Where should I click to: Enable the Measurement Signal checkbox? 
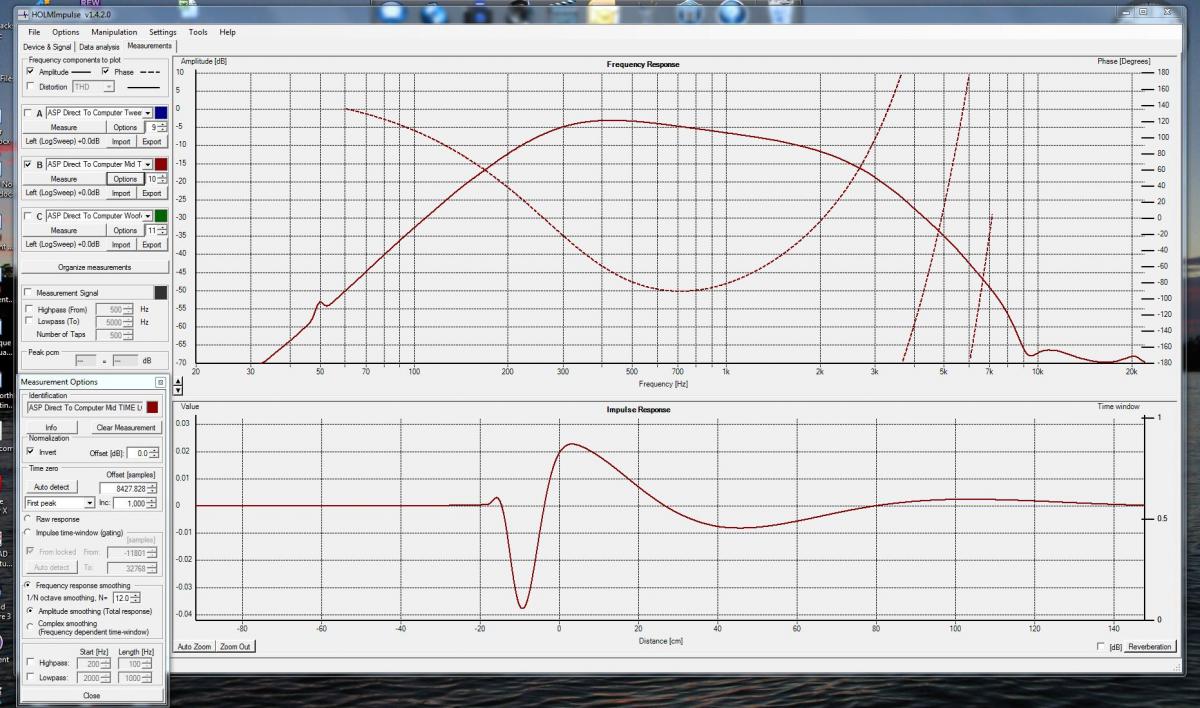pos(28,292)
